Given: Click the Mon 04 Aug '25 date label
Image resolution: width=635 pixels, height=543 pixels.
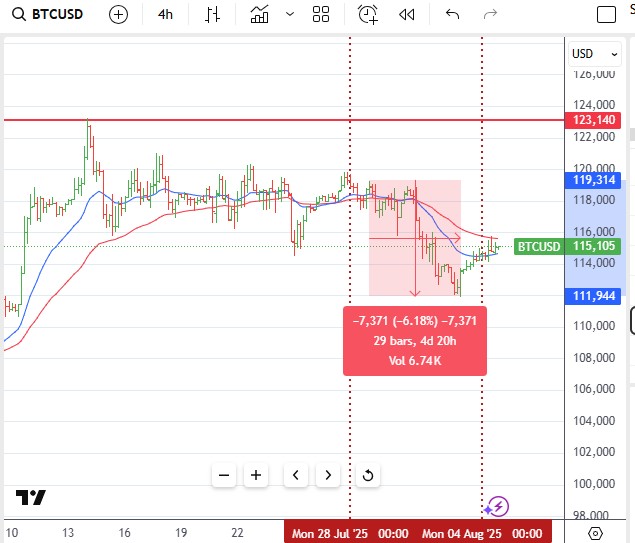Looking at the screenshot, I should (482, 533).
